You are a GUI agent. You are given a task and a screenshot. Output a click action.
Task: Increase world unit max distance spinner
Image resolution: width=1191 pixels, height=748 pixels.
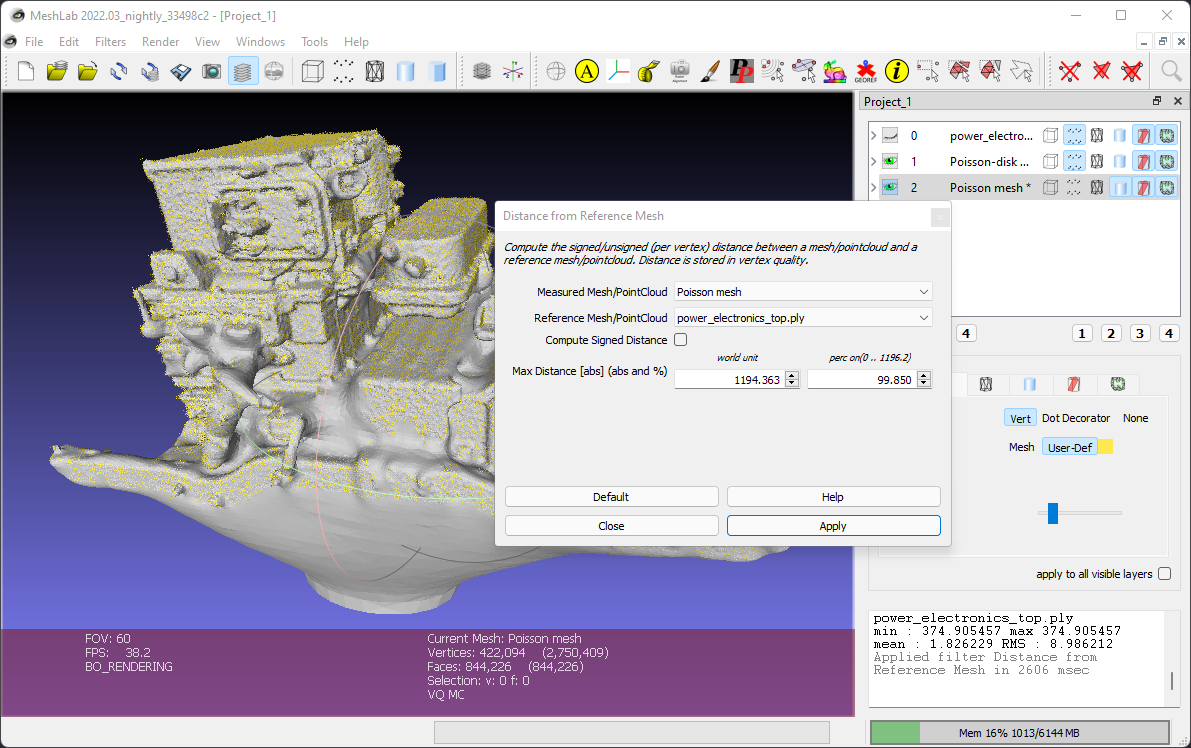(792, 375)
